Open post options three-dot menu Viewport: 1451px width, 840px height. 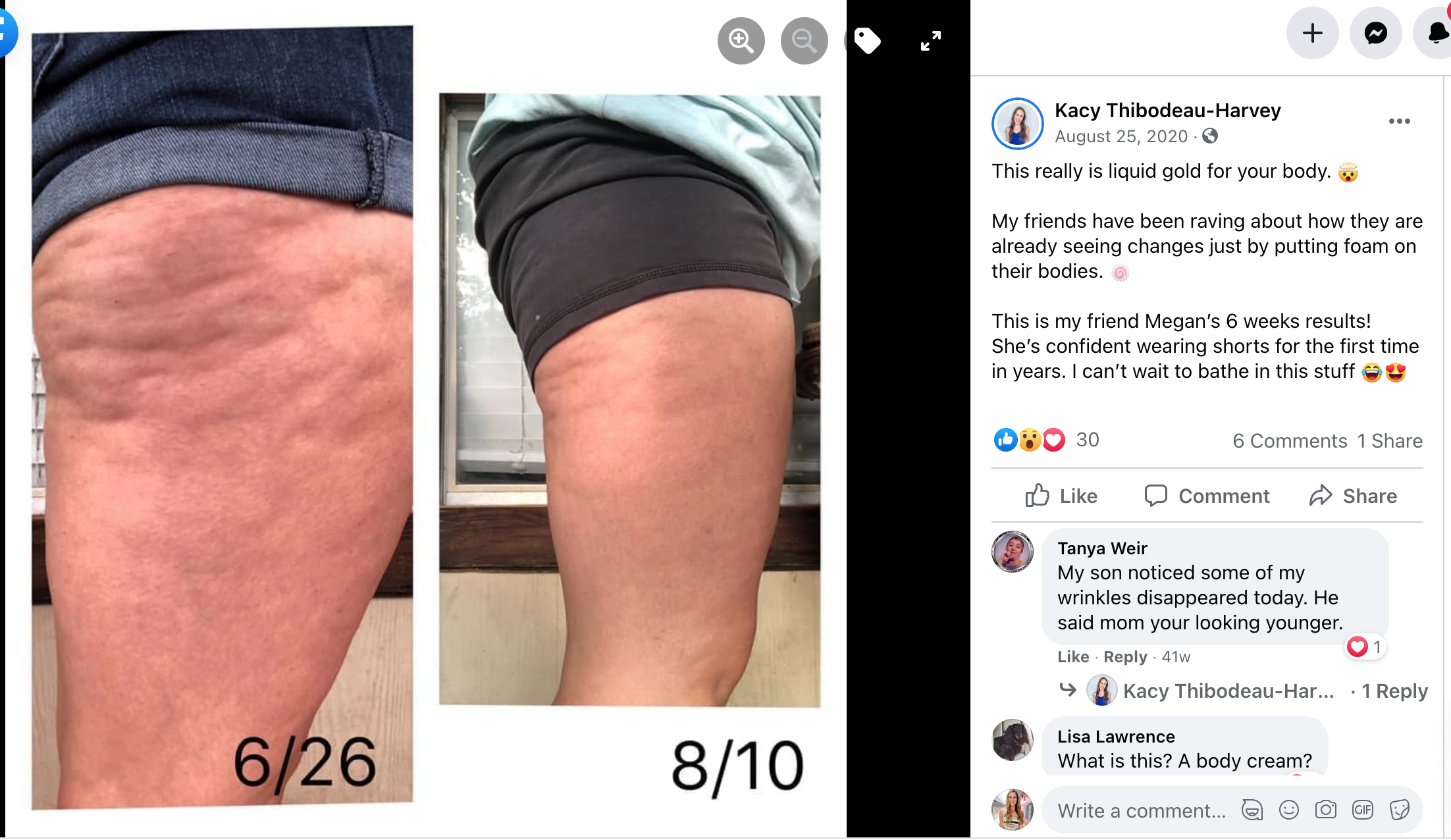1399,121
